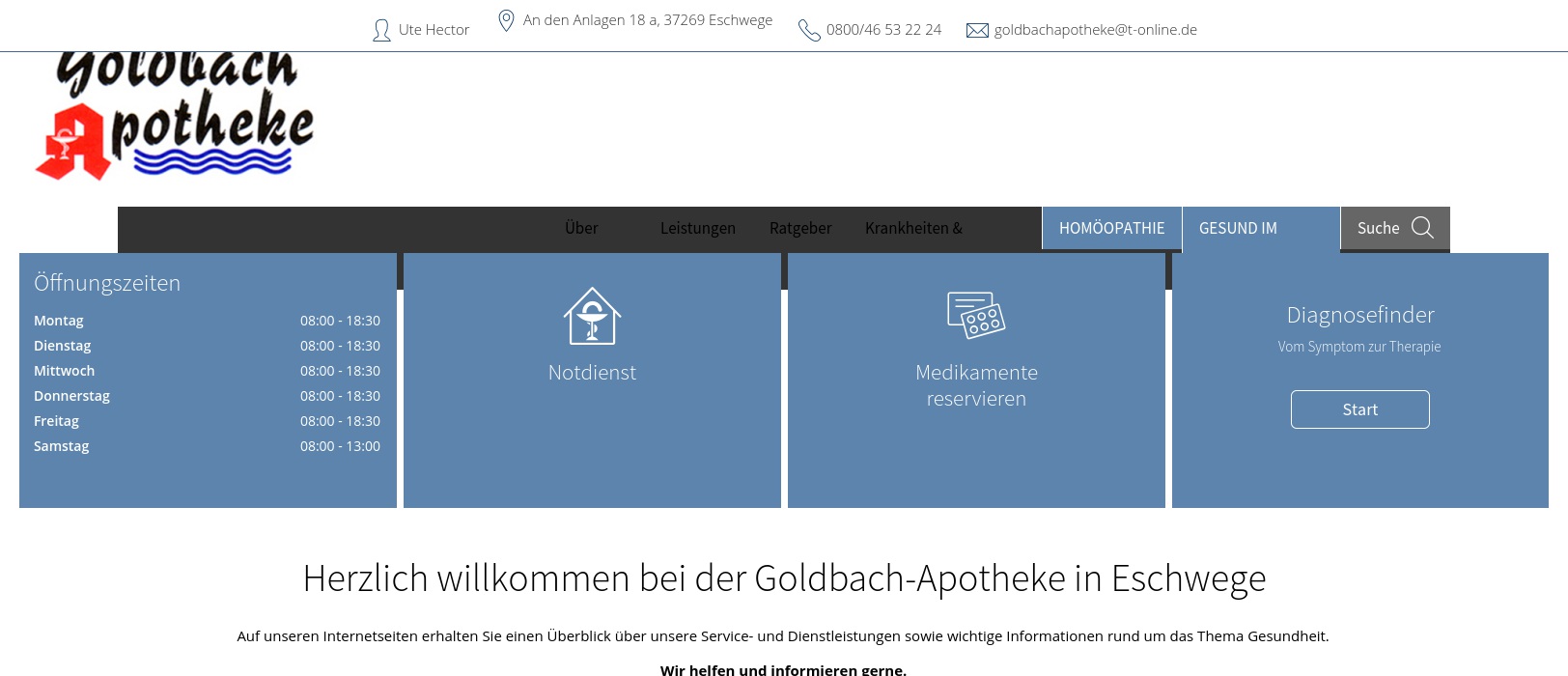Click the Dienstag opening hours row

coord(207,346)
